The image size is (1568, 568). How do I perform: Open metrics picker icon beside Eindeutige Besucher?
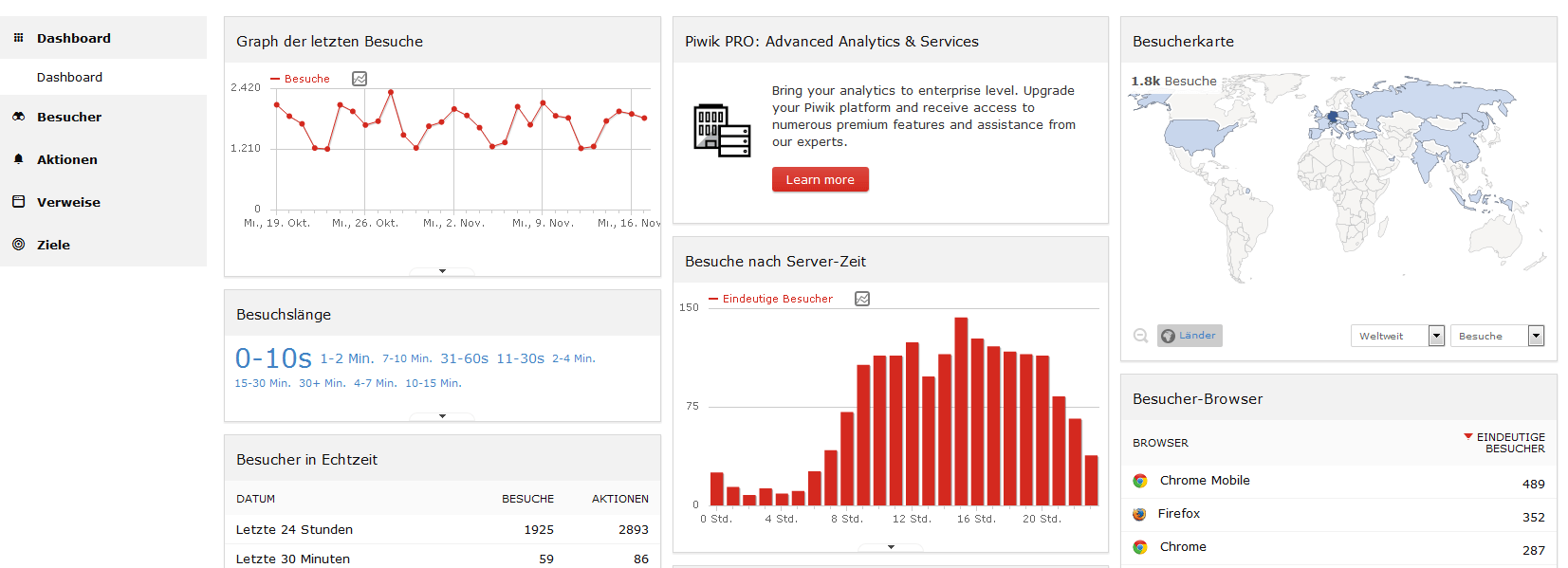tap(862, 299)
